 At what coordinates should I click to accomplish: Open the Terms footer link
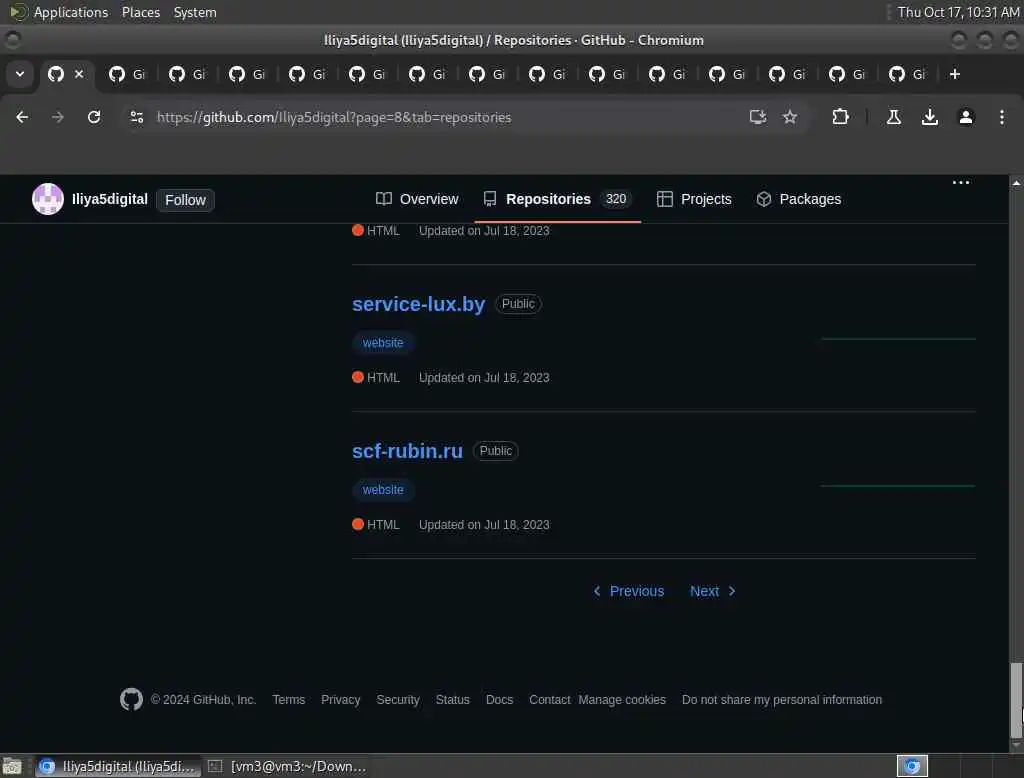[288, 700]
